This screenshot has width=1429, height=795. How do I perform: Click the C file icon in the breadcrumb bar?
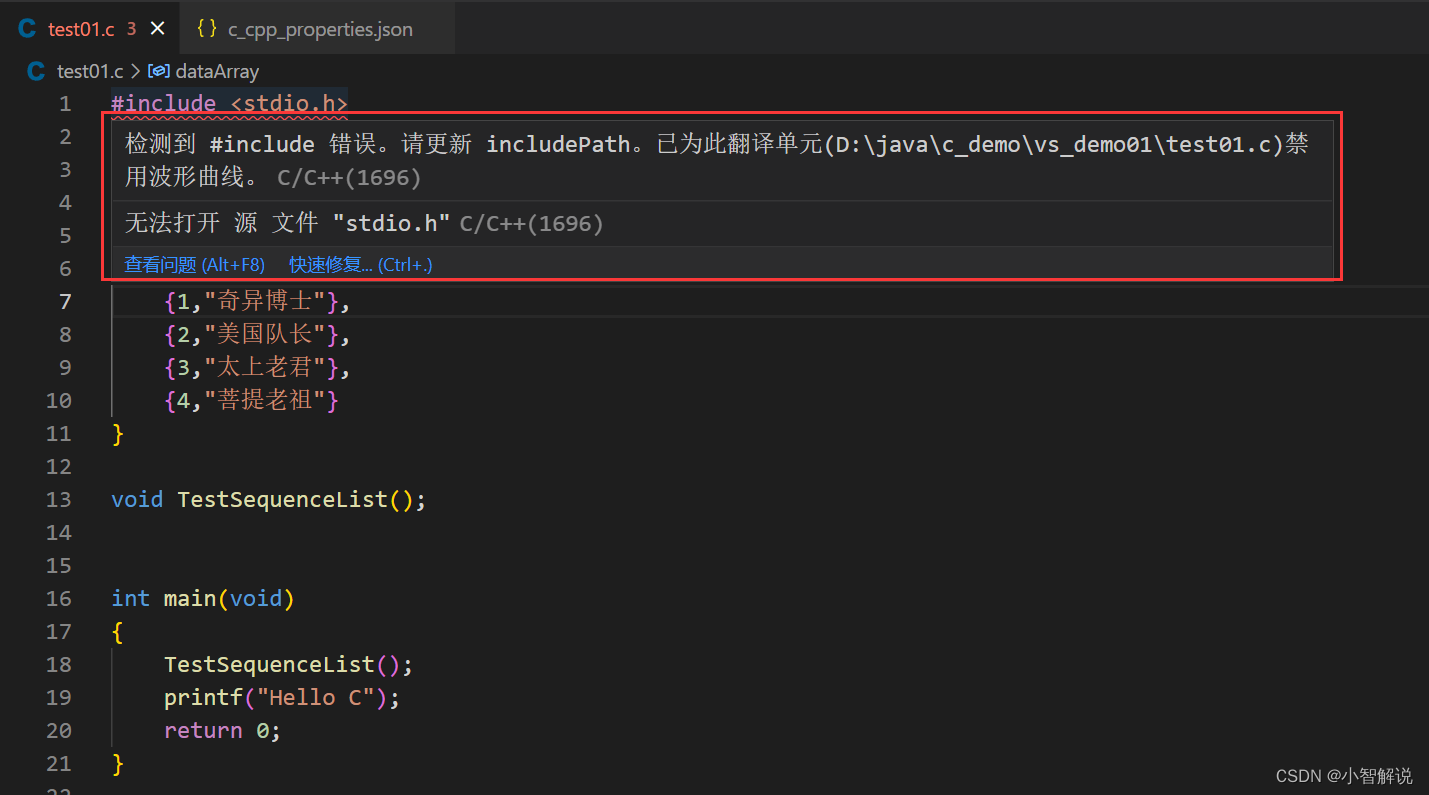[35, 70]
